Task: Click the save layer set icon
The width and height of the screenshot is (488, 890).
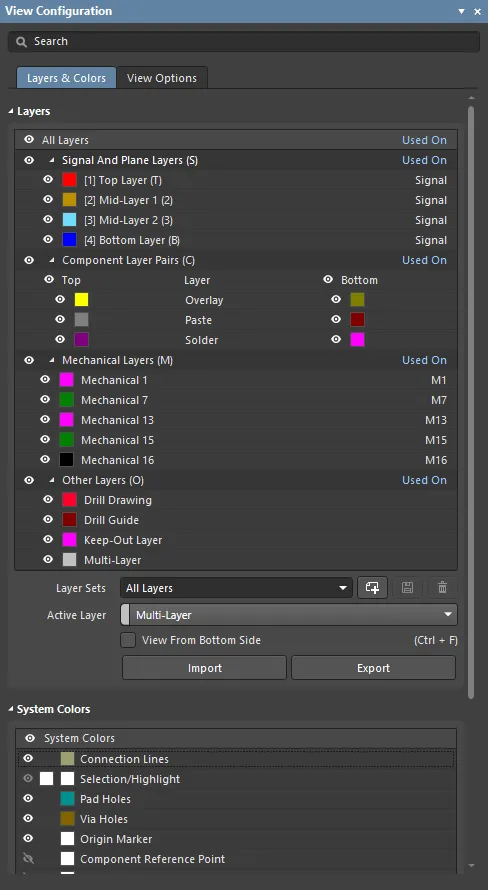Action: pos(407,588)
